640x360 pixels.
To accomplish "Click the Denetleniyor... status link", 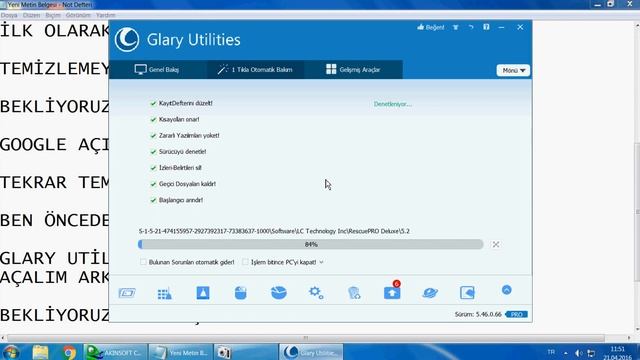I will click(393, 104).
